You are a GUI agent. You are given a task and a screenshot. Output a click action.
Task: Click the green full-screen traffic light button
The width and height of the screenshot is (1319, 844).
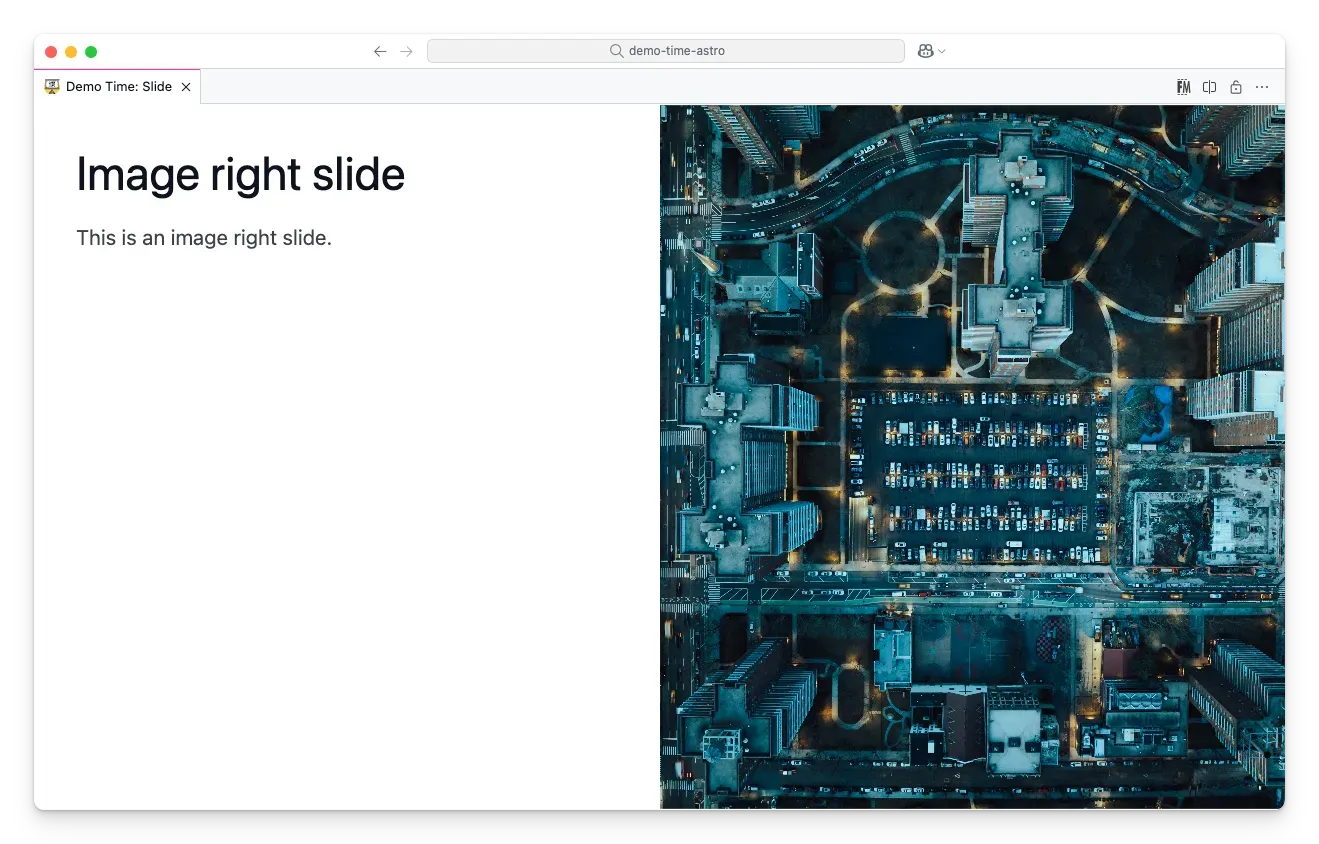pyautogui.click(x=91, y=51)
